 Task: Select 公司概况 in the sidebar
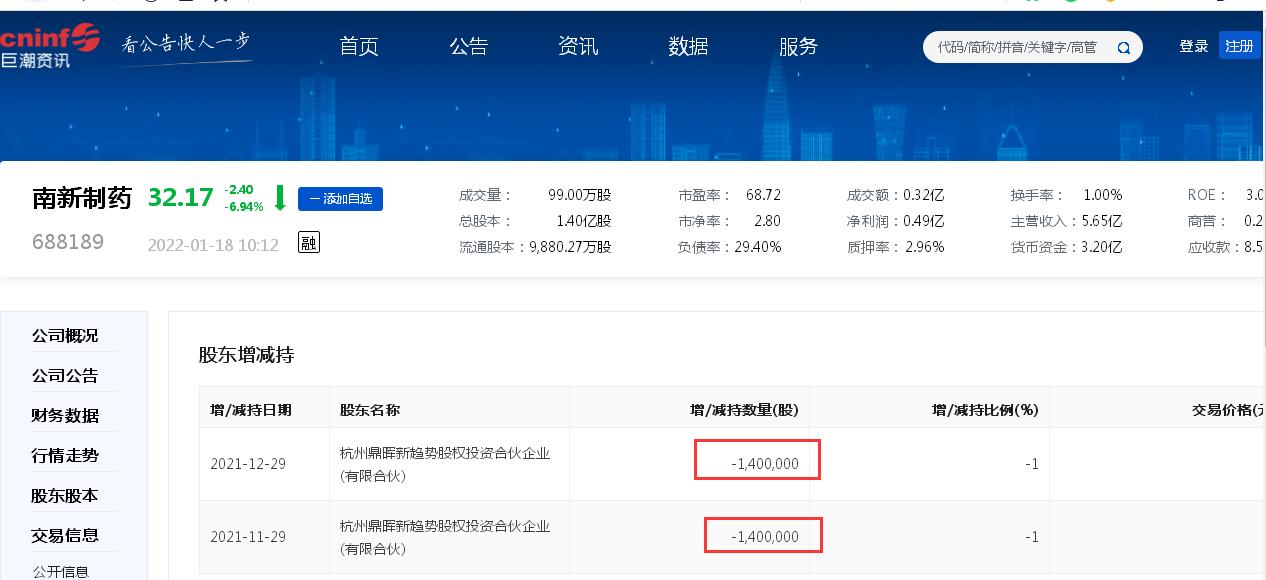(x=65, y=336)
